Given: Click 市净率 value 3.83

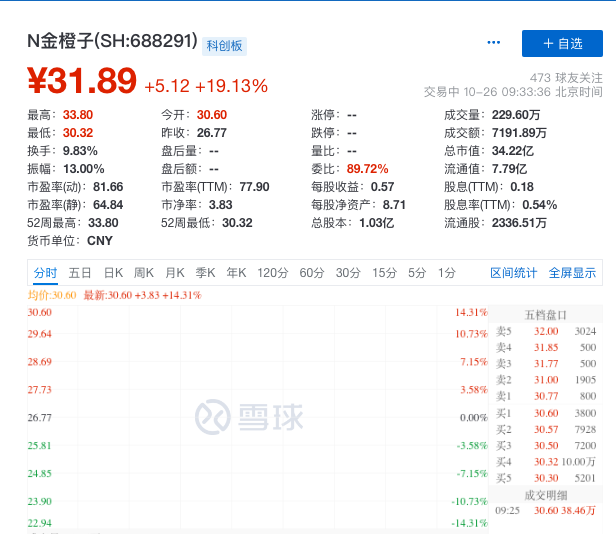Looking at the screenshot, I should [220, 205].
